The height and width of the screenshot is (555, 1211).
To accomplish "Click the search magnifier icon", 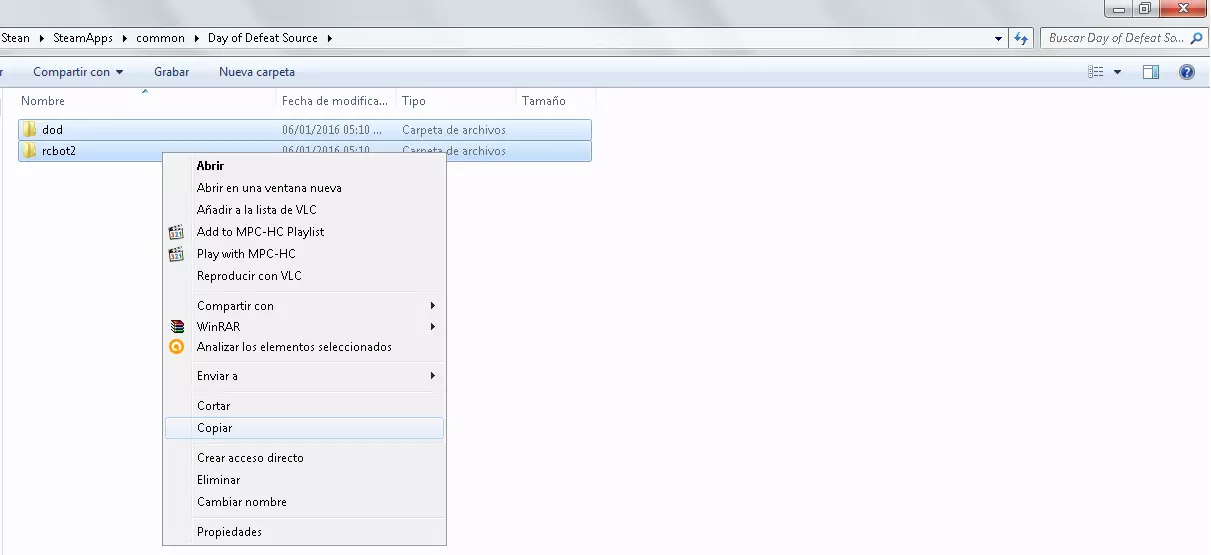I will coord(1197,38).
